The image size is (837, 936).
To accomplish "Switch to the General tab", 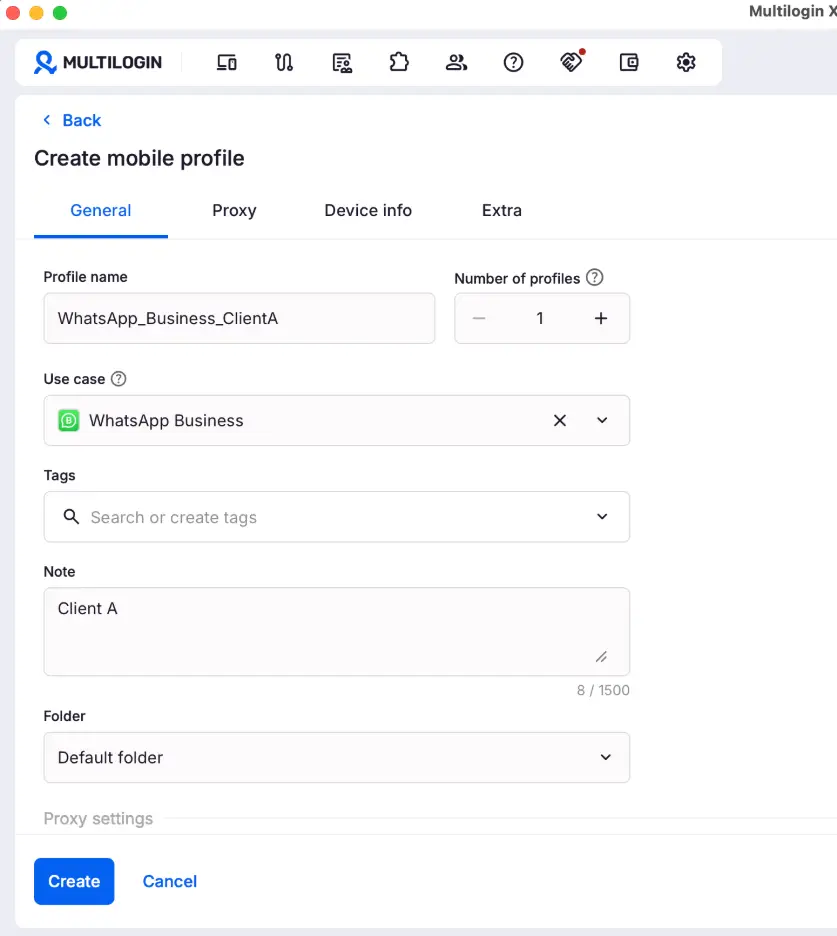I will click(101, 211).
